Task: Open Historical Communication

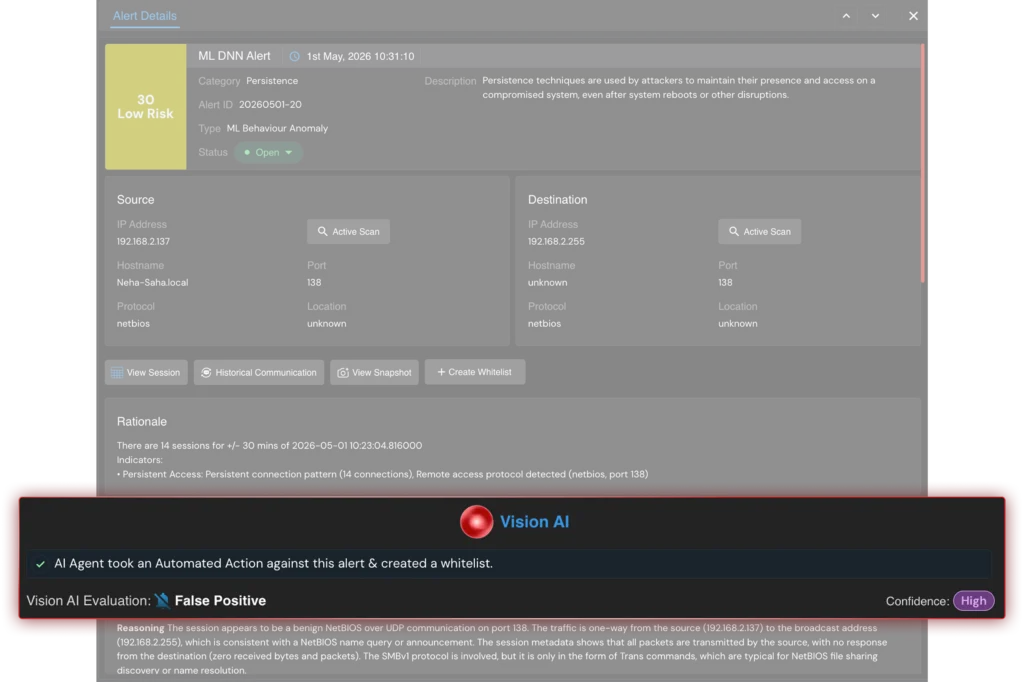Action: (x=259, y=372)
